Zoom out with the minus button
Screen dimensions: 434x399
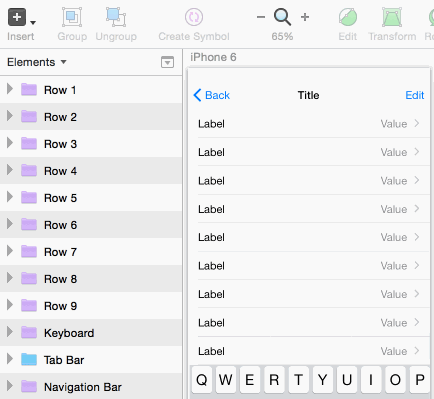point(261,17)
